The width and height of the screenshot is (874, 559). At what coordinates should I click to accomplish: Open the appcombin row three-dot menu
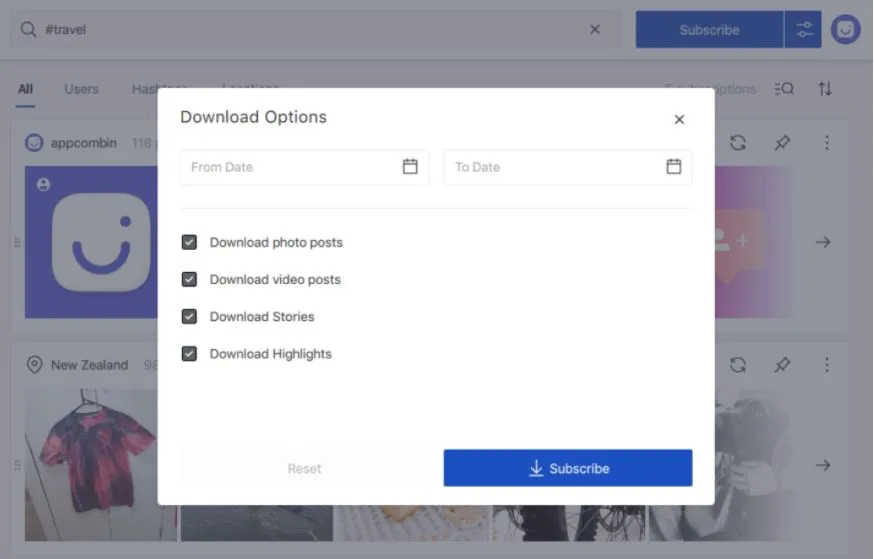[x=827, y=143]
